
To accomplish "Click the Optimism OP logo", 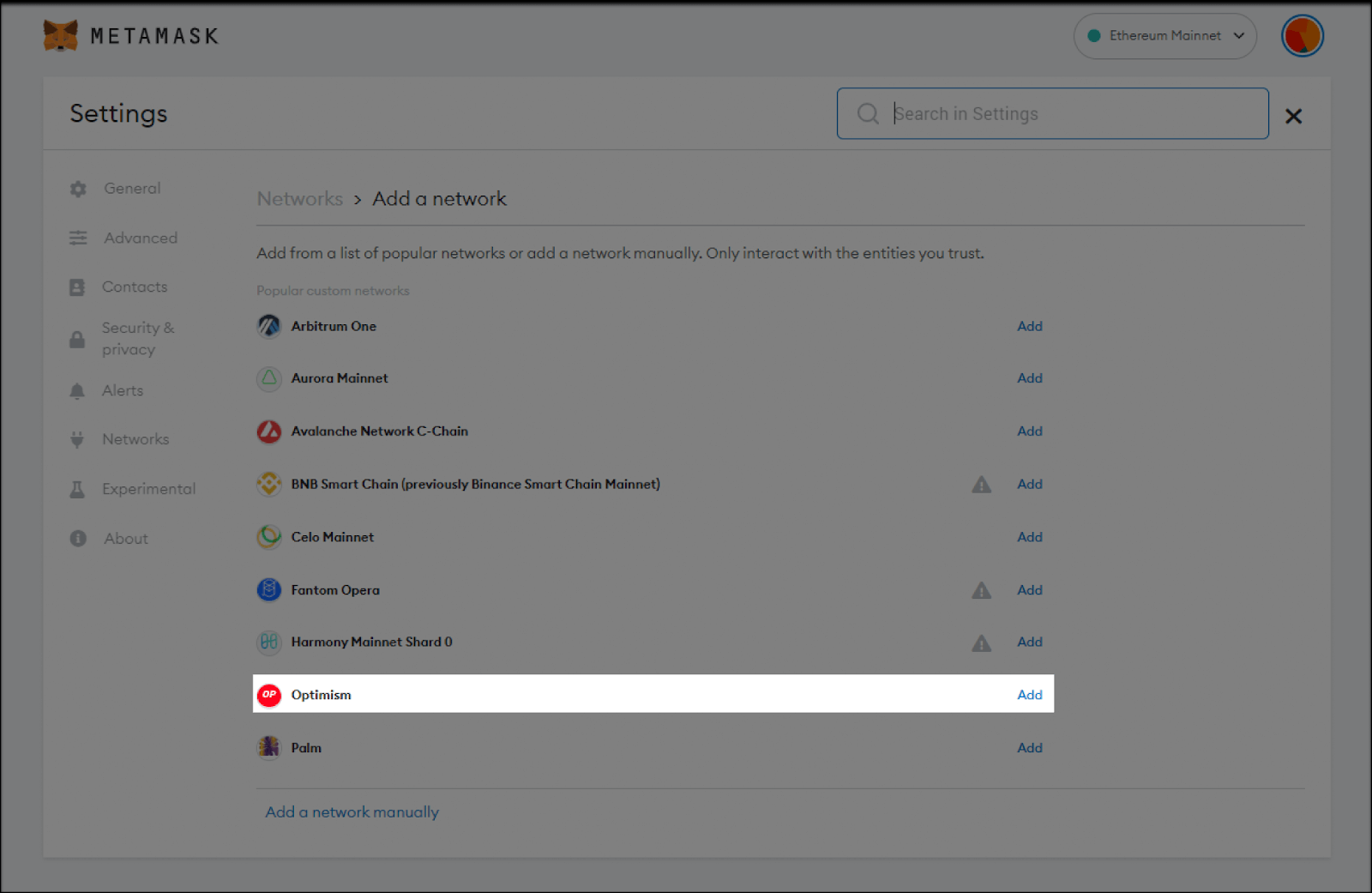I will pos(268,695).
